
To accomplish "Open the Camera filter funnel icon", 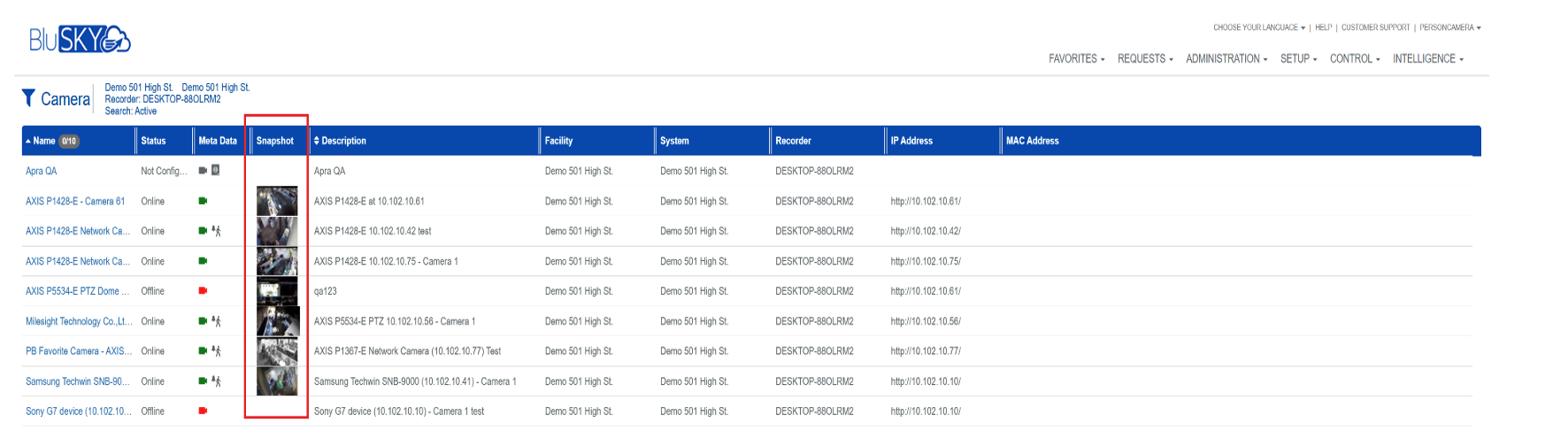I will pyautogui.click(x=29, y=97).
